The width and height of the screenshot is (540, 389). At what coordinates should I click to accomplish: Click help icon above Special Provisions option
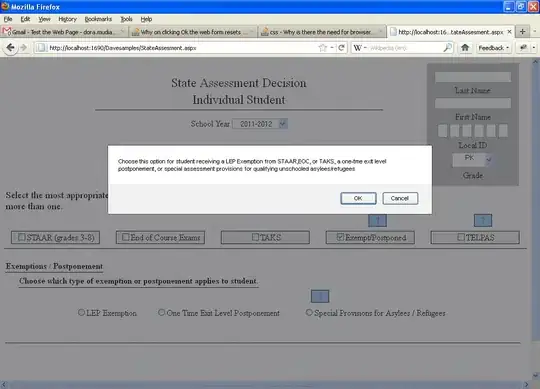click(320, 296)
